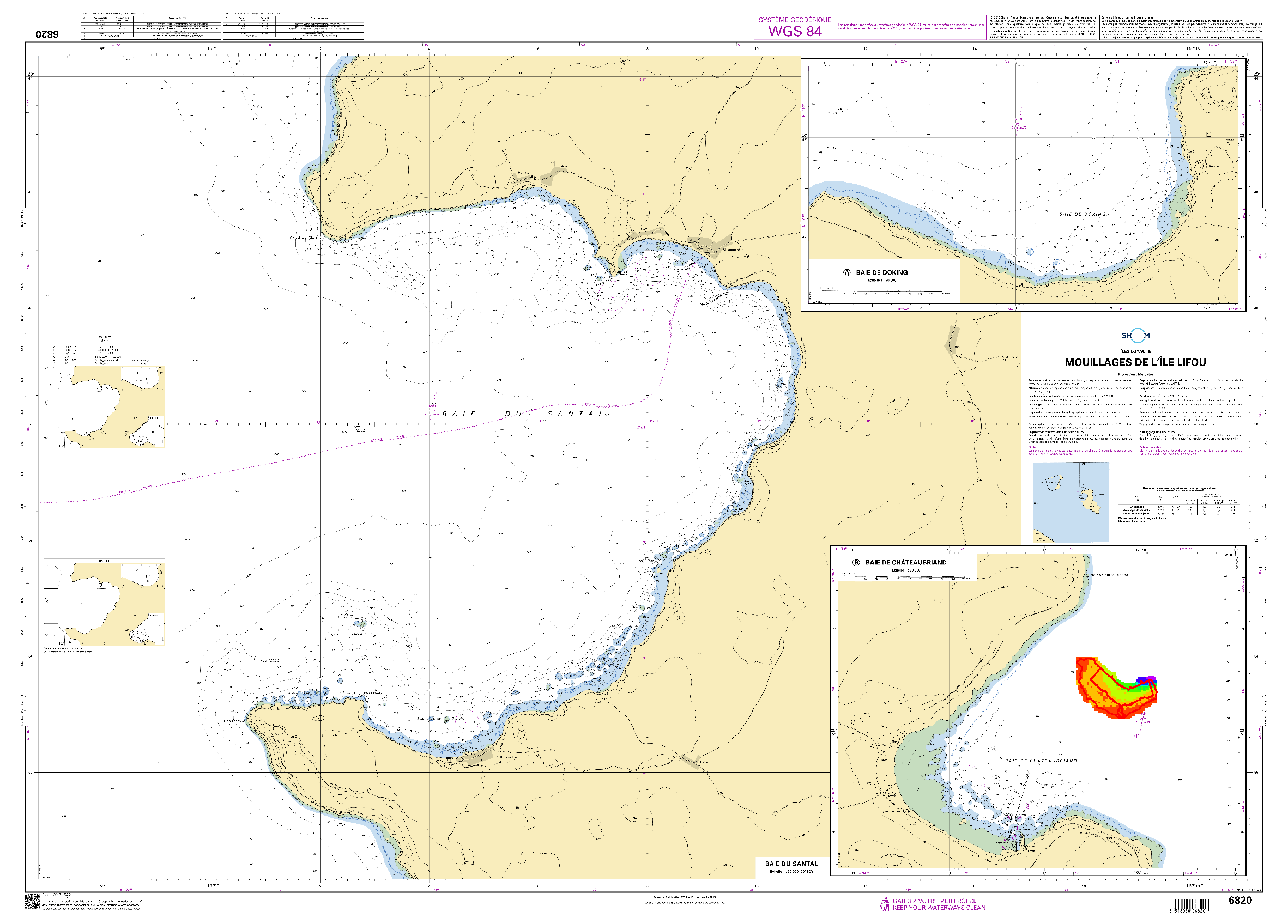Click the upside-down 6820 chart number

coord(47,34)
